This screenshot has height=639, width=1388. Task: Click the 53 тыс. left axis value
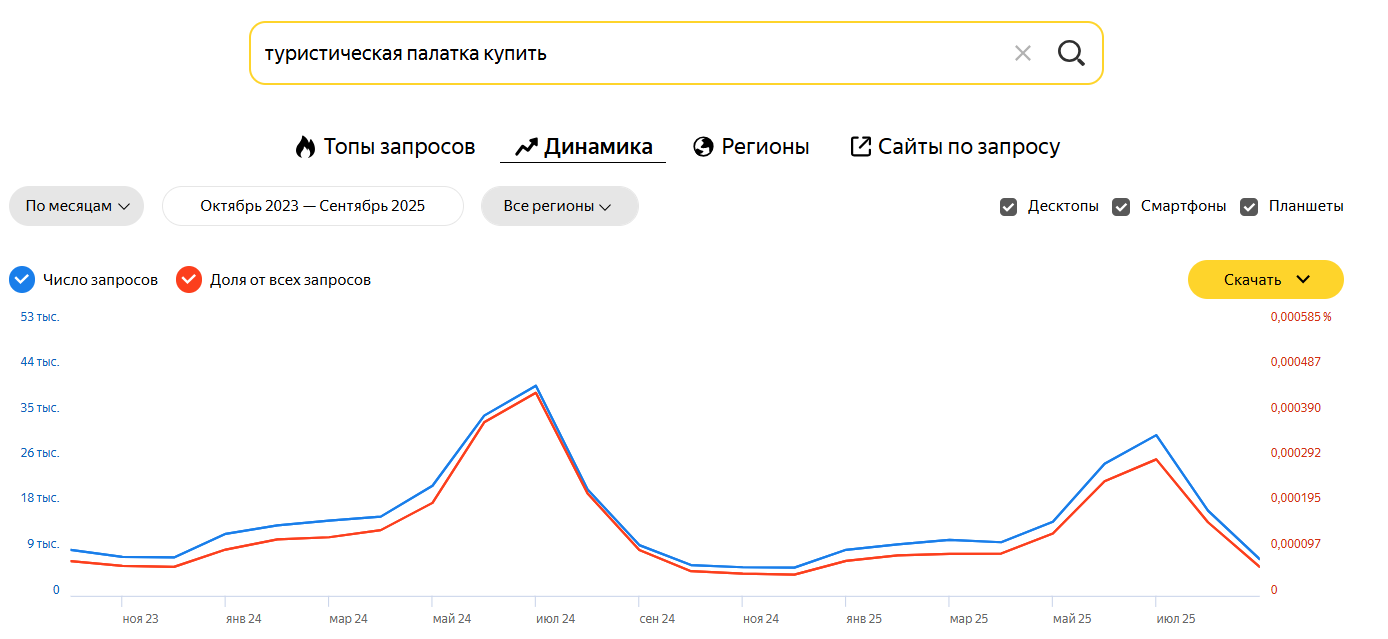40,317
